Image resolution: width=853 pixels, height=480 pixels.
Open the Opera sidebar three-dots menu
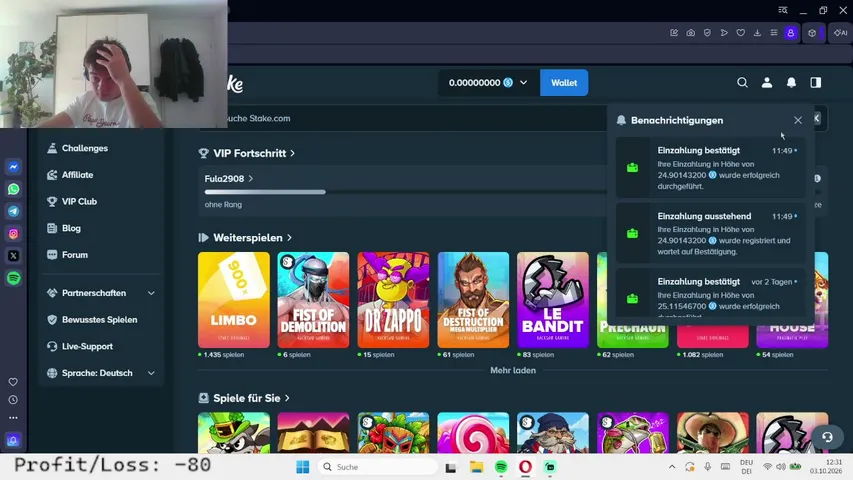point(13,418)
